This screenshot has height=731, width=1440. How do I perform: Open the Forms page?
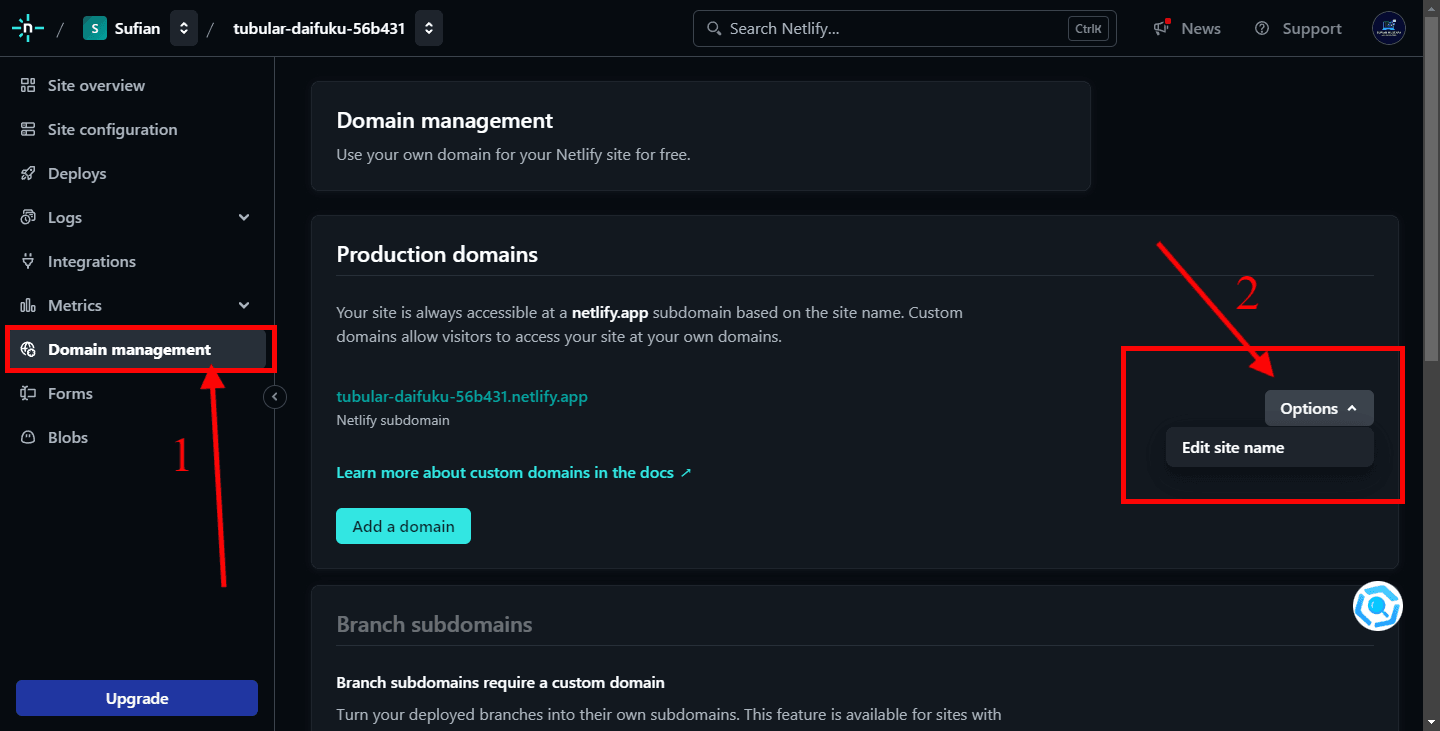[x=70, y=393]
